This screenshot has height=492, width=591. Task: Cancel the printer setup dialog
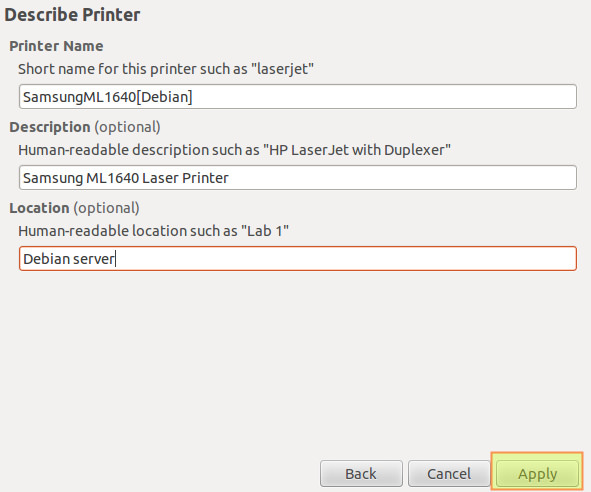click(x=449, y=473)
